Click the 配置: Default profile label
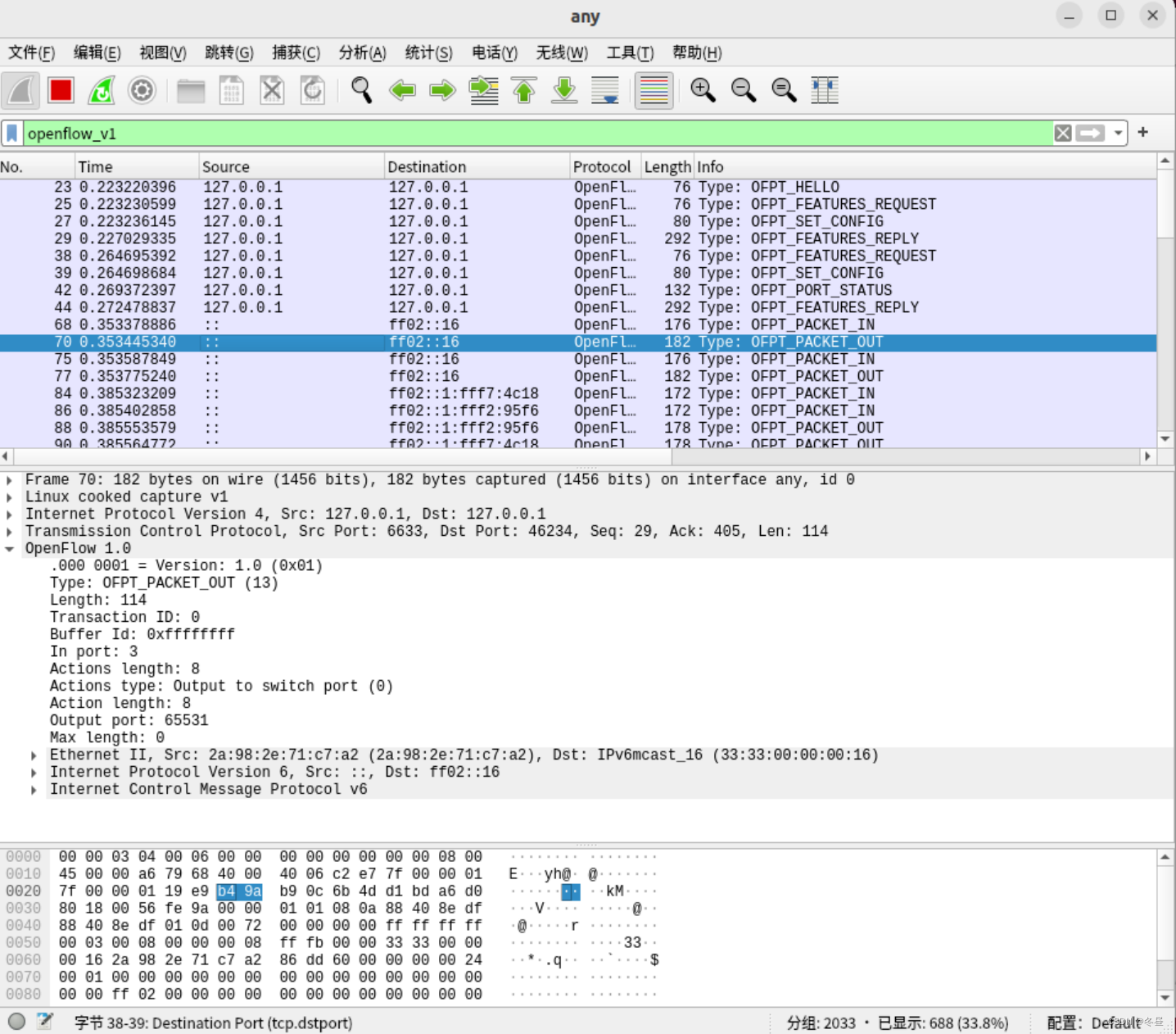This screenshot has height=1034, width=1176. coord(1094,1023)
